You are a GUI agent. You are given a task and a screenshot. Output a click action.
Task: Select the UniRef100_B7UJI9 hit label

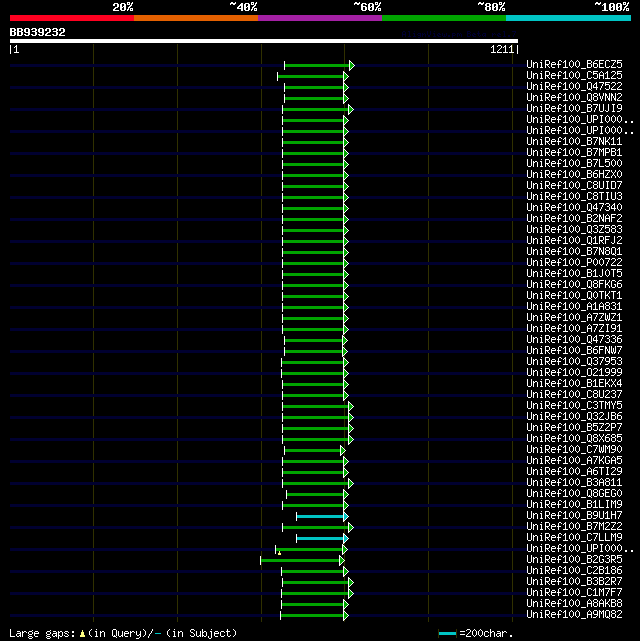(574, 108)
